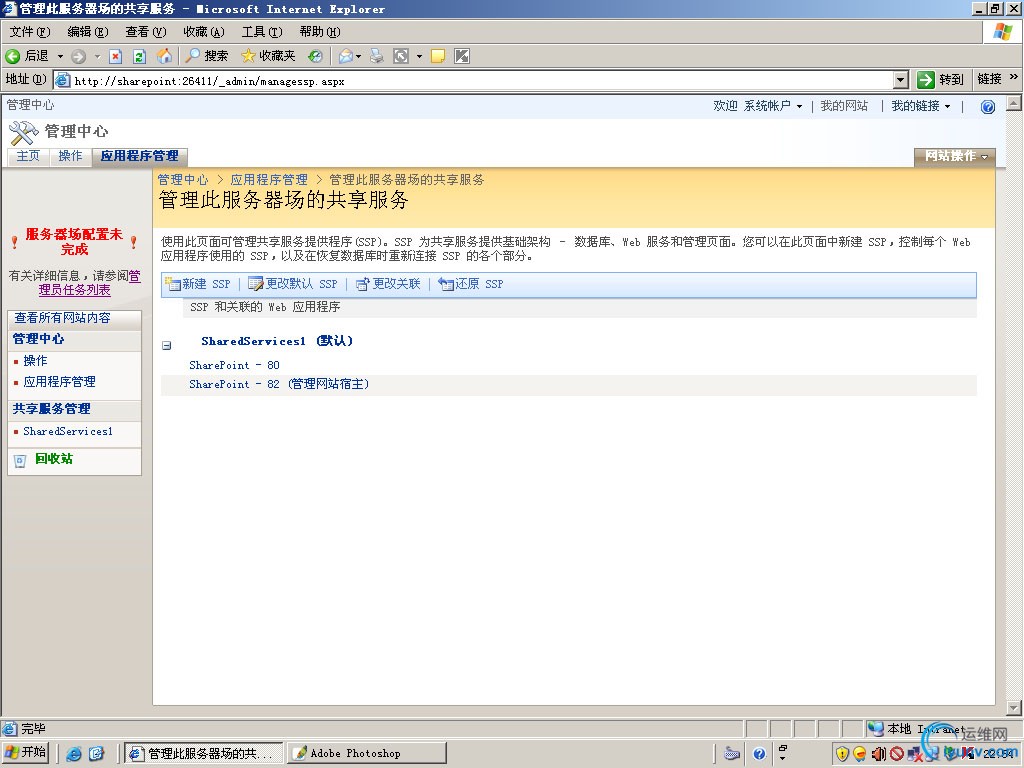
Task: Open the 回收站 recycle bin link
Action: (x=54, y=458)
